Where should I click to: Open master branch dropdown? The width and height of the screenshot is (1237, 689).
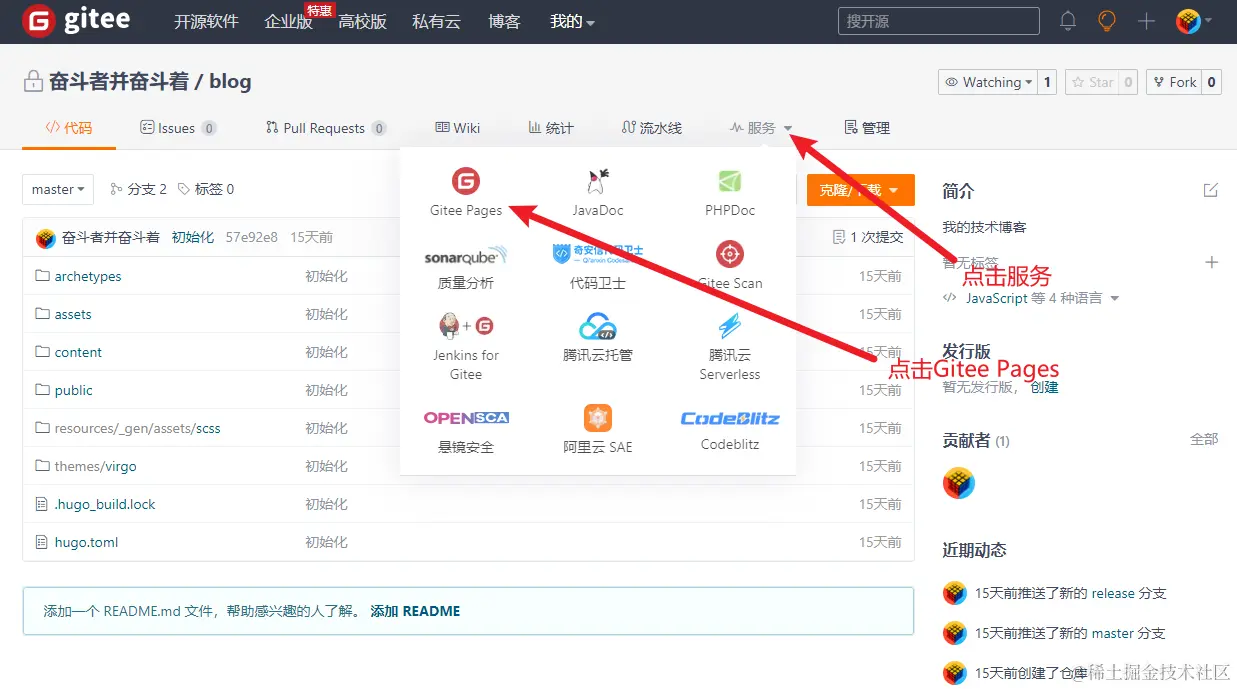pos(58,189)
